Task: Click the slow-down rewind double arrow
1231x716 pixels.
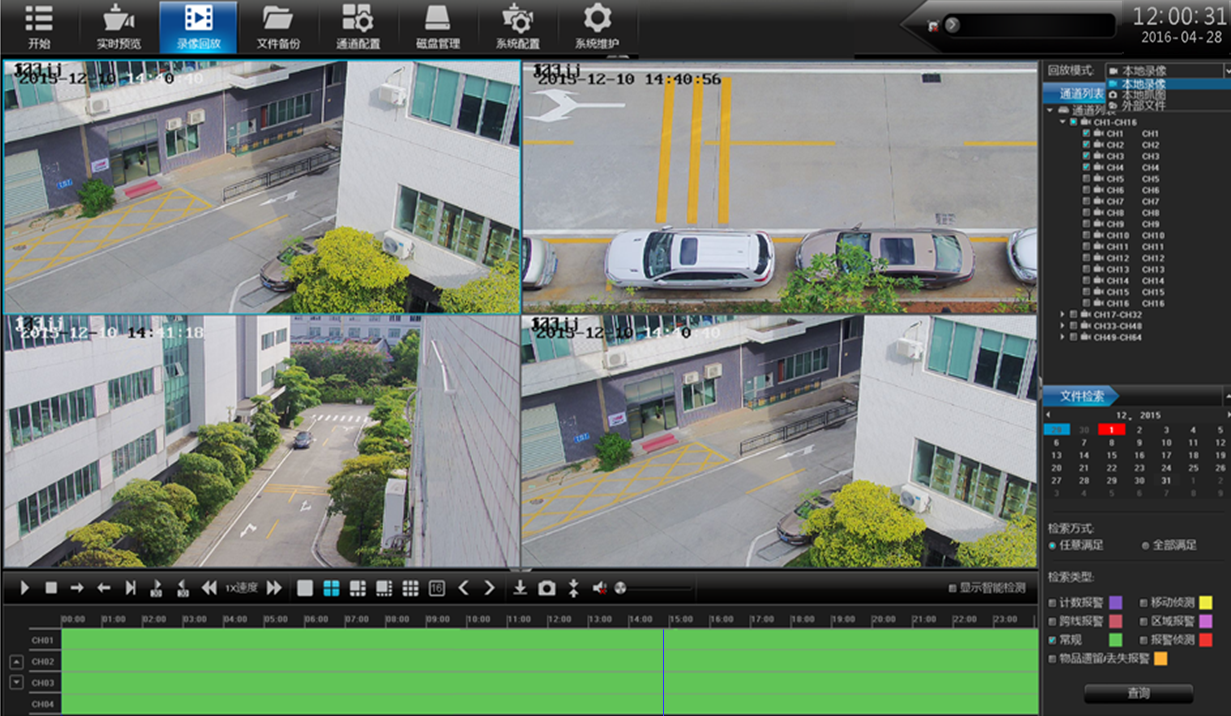Action: click(x=209, y=588)
